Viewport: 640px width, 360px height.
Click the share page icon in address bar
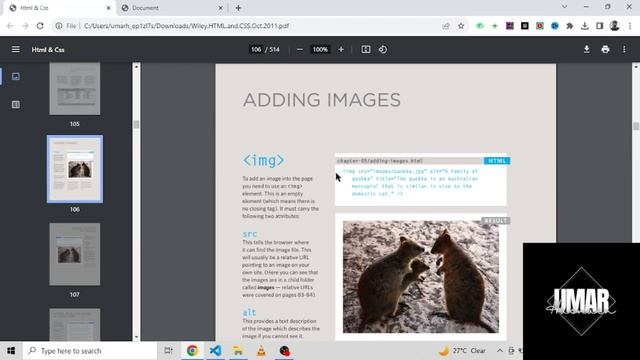coord(446,26)
